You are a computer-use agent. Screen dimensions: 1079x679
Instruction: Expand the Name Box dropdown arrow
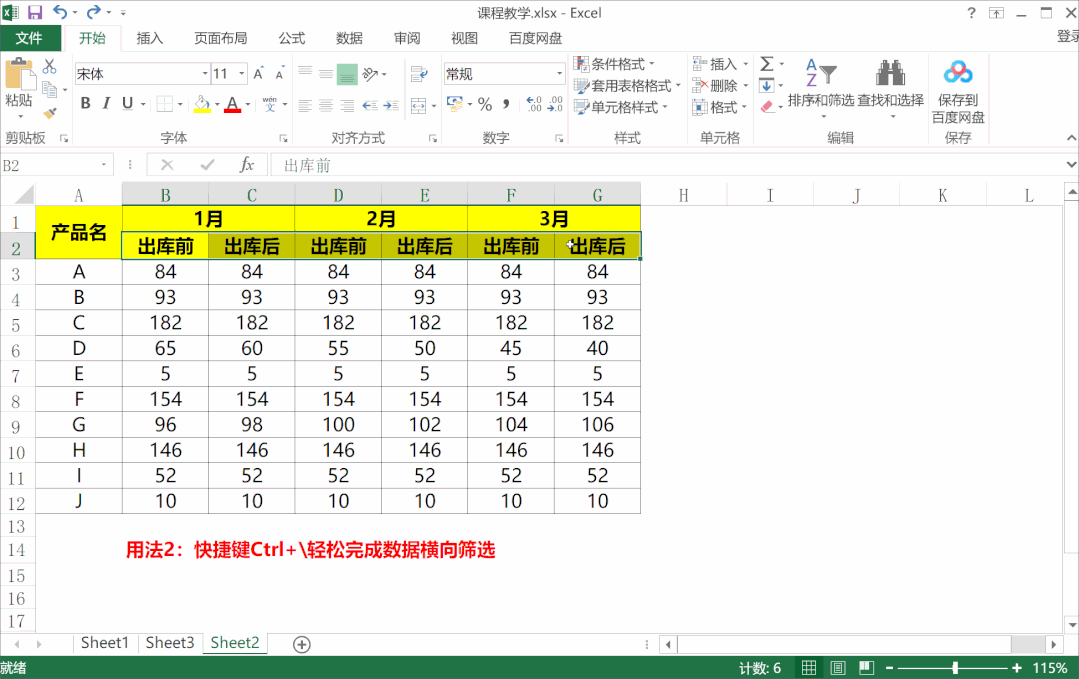pos(105,165)
